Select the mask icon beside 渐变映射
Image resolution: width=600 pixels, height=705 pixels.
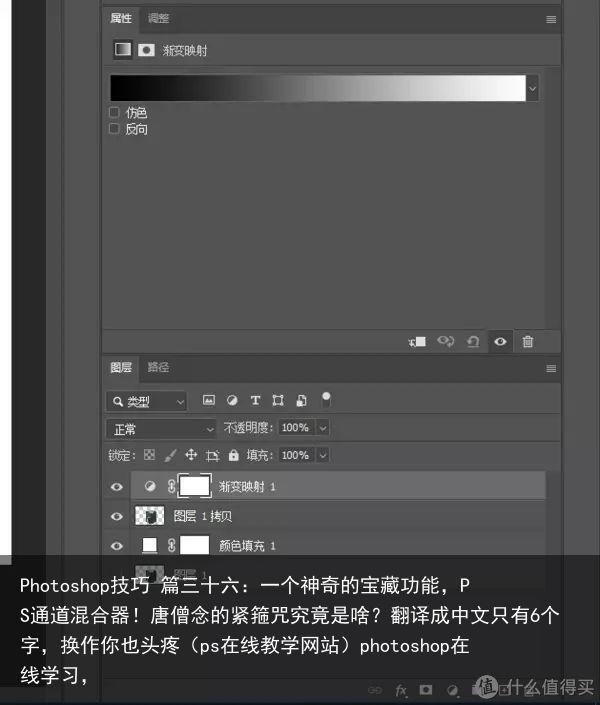point(146,50)
